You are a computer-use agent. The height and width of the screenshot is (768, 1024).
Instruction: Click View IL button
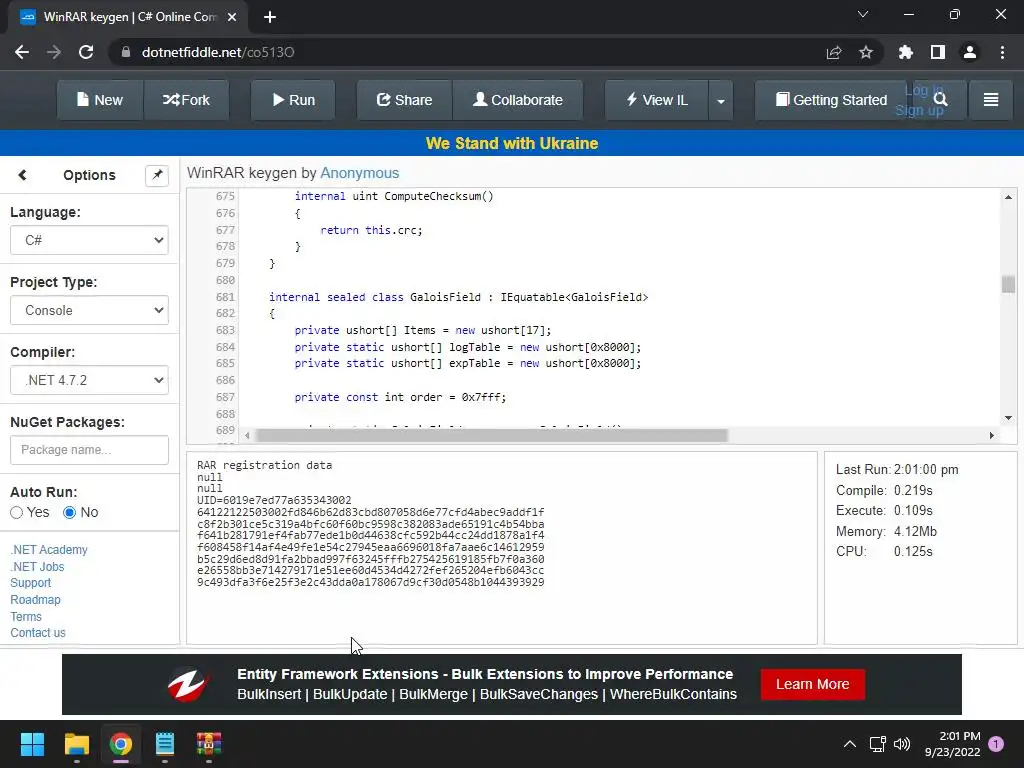pyautogui.click(x=656, y=100)
